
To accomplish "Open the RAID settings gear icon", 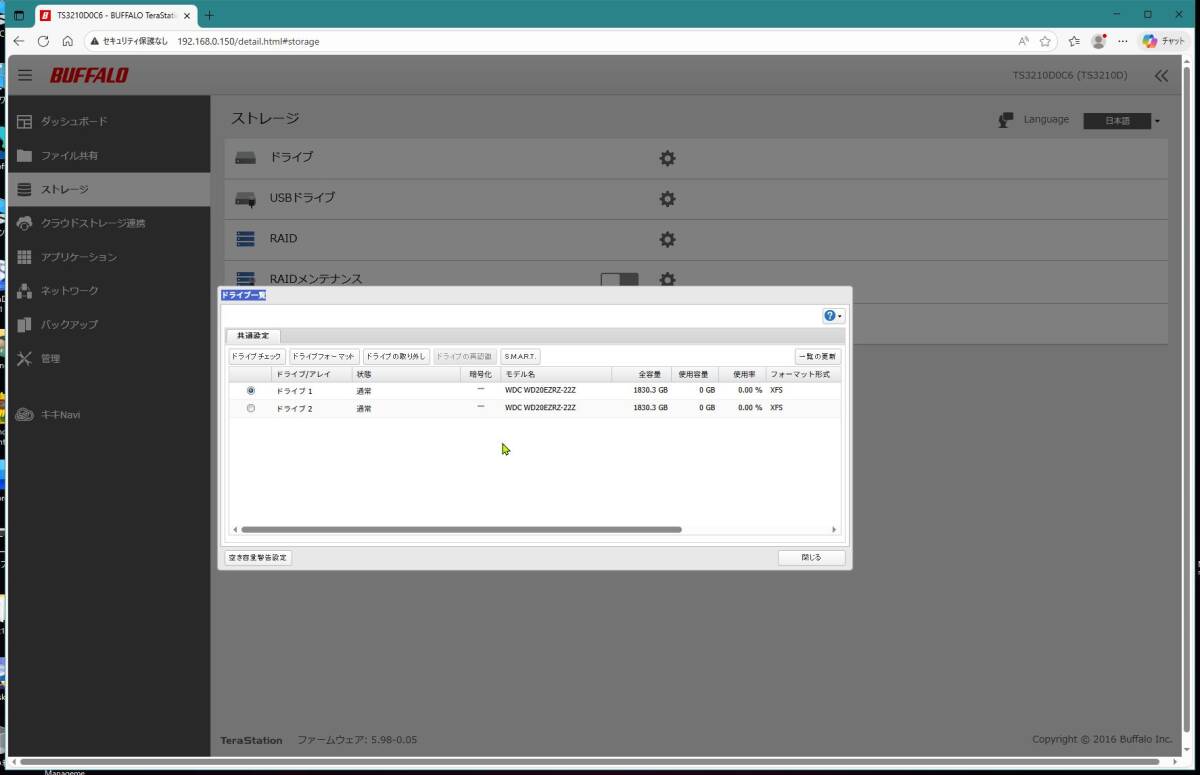I will point(667,240).
